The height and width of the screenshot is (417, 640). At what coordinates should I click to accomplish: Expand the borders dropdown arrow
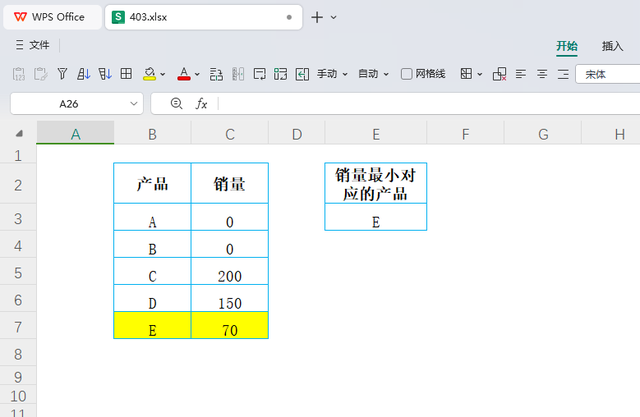(480, 74)
